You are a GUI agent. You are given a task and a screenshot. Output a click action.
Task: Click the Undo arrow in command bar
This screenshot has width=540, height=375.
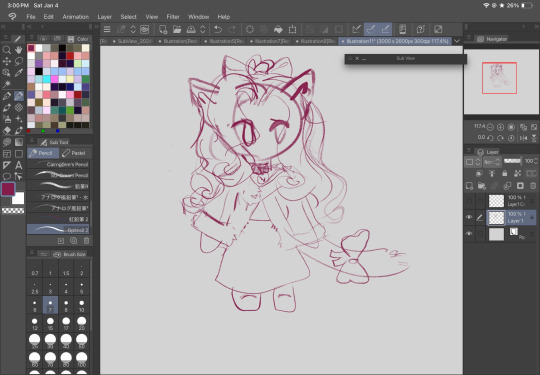coord(218,29)
